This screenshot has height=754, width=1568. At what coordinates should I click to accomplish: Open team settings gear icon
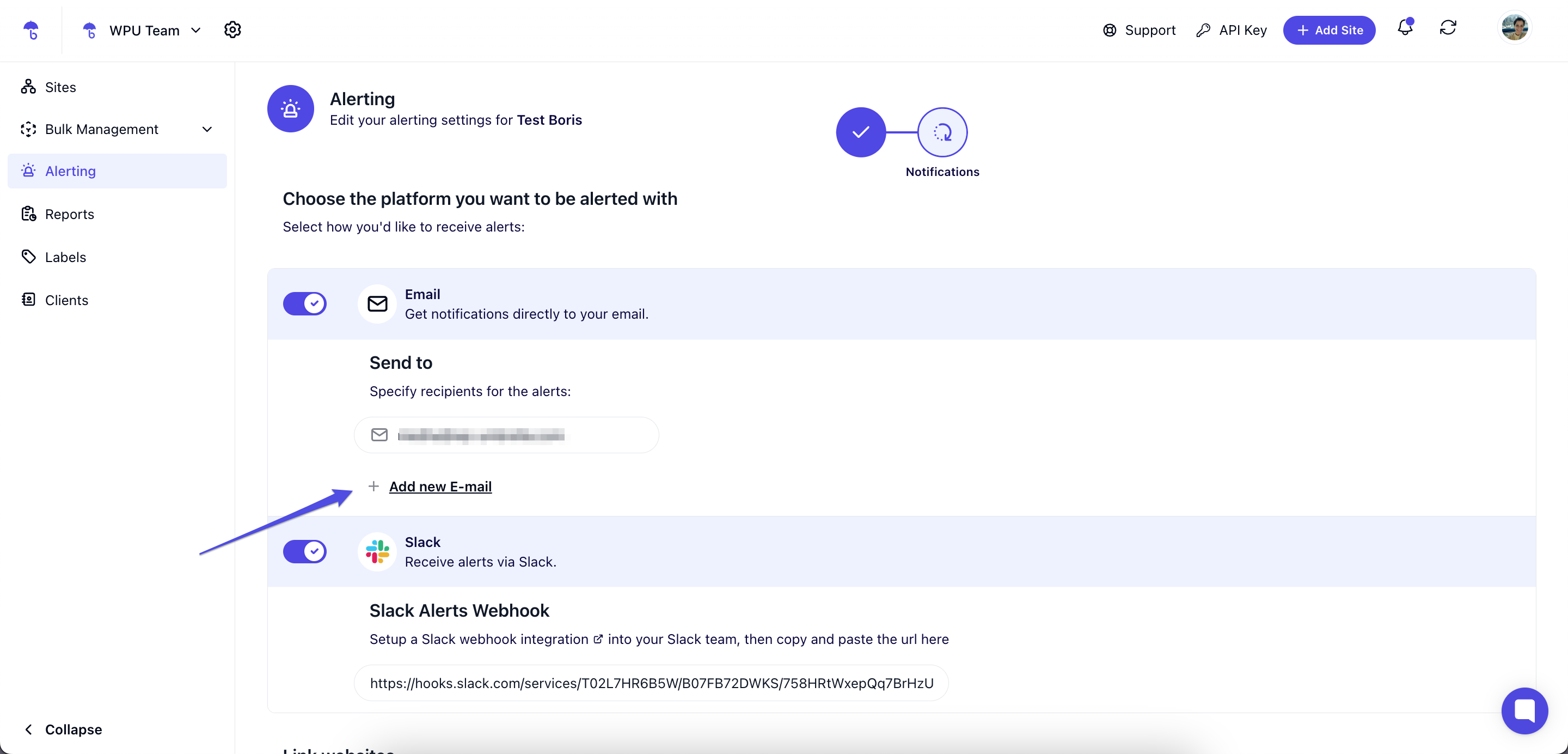pyautogui.click(x=232, y=30)
